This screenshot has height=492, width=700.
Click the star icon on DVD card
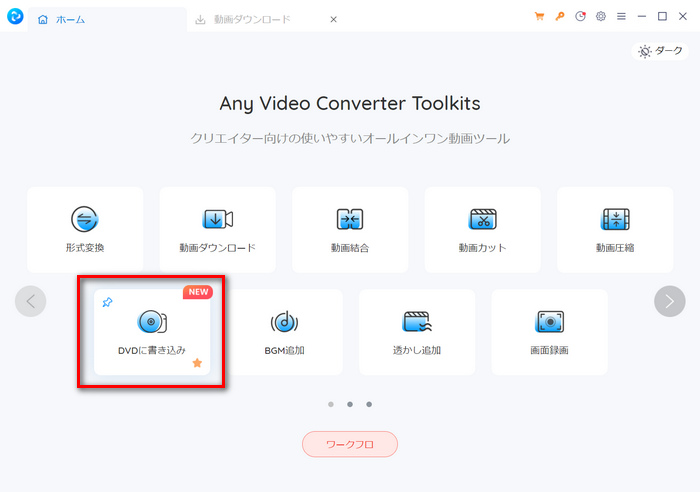click(197, 363)
